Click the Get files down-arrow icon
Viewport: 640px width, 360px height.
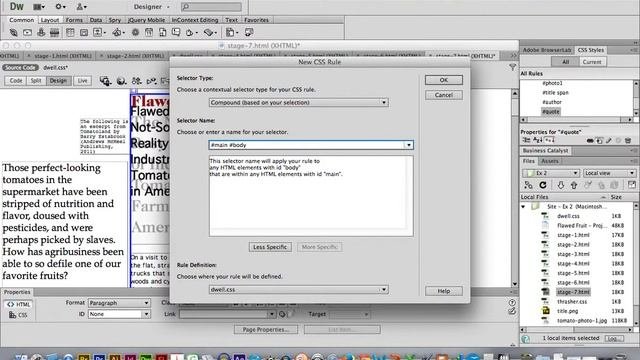tap(560, 185)
